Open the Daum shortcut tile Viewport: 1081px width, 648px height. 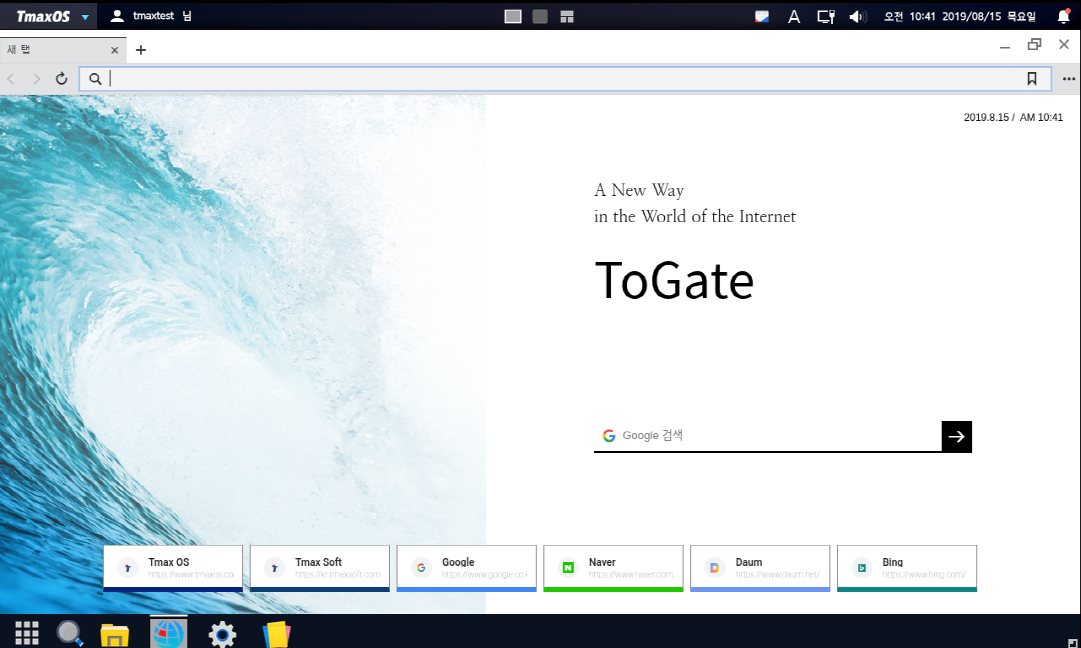coord(760,567)
